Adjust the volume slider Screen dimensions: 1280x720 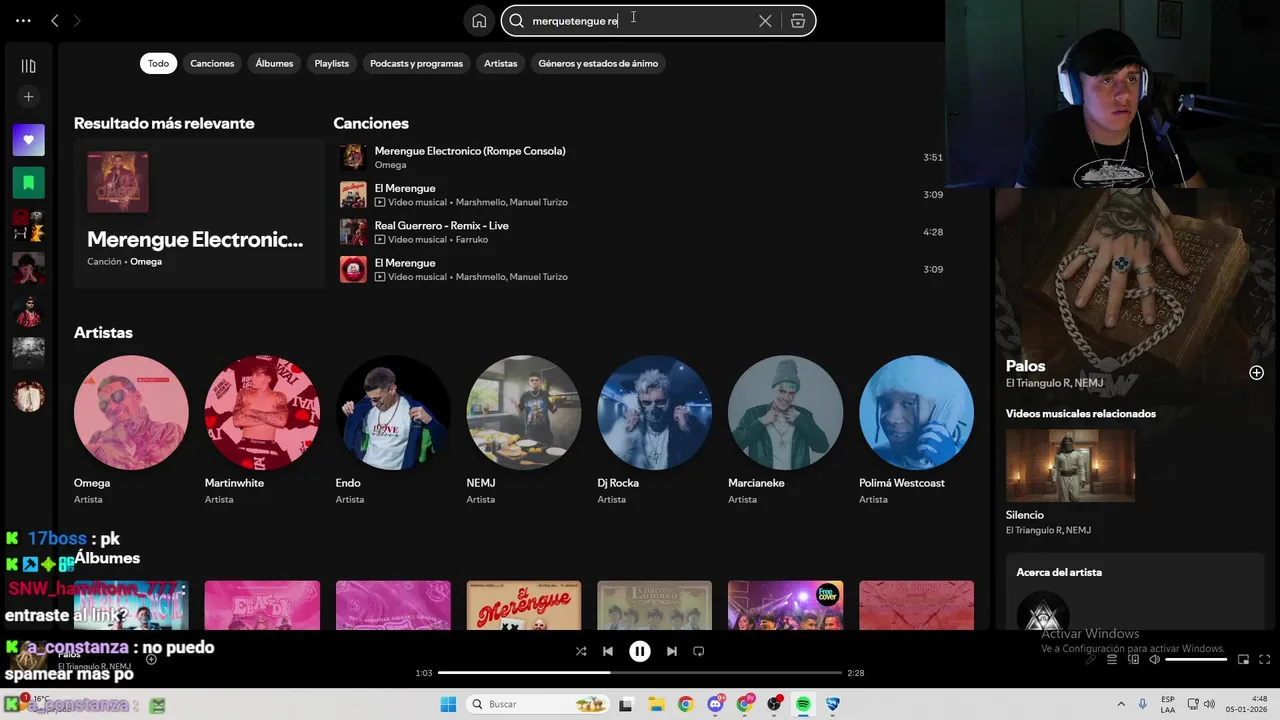point(1196,660)
